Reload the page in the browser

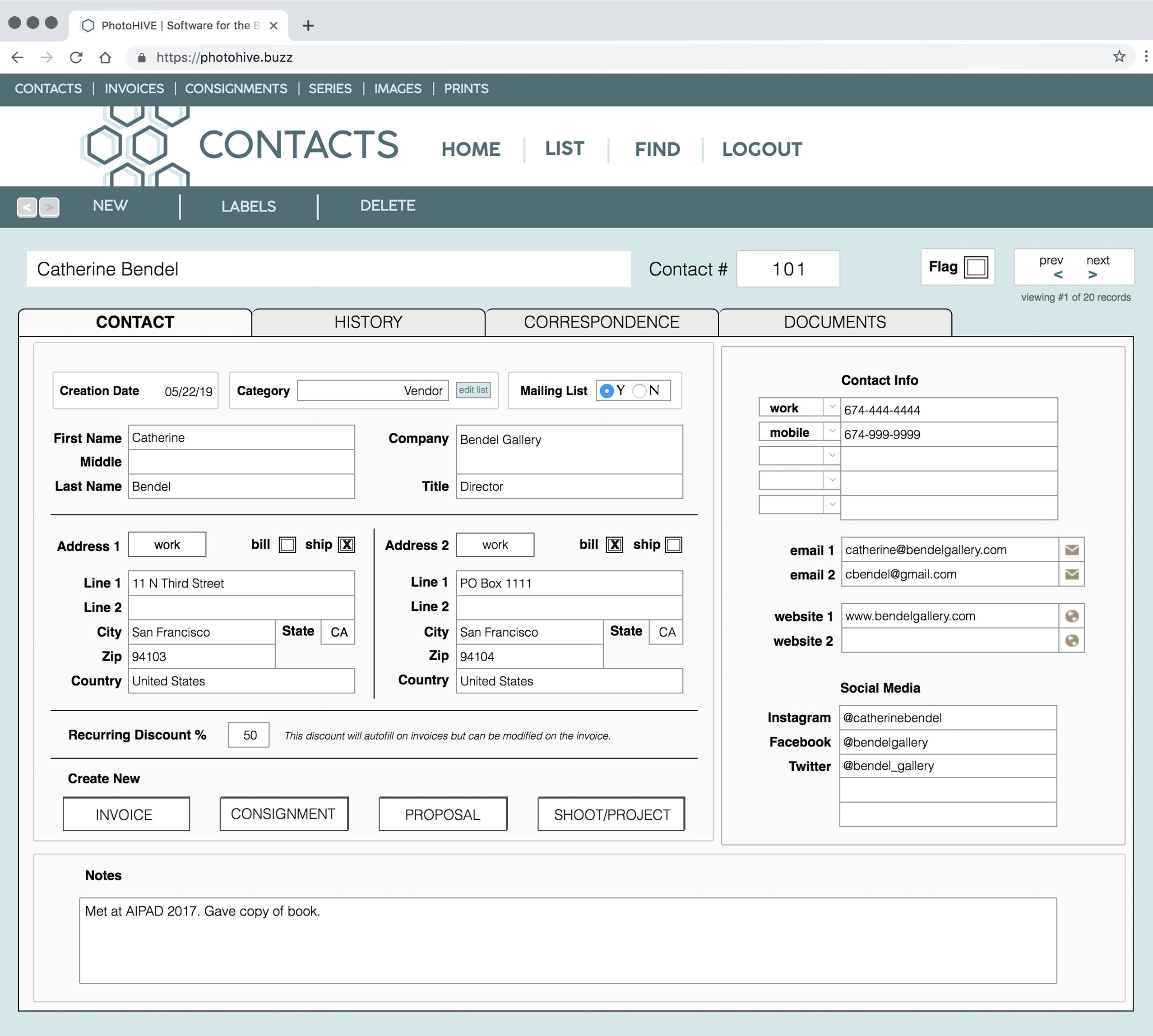76,57
